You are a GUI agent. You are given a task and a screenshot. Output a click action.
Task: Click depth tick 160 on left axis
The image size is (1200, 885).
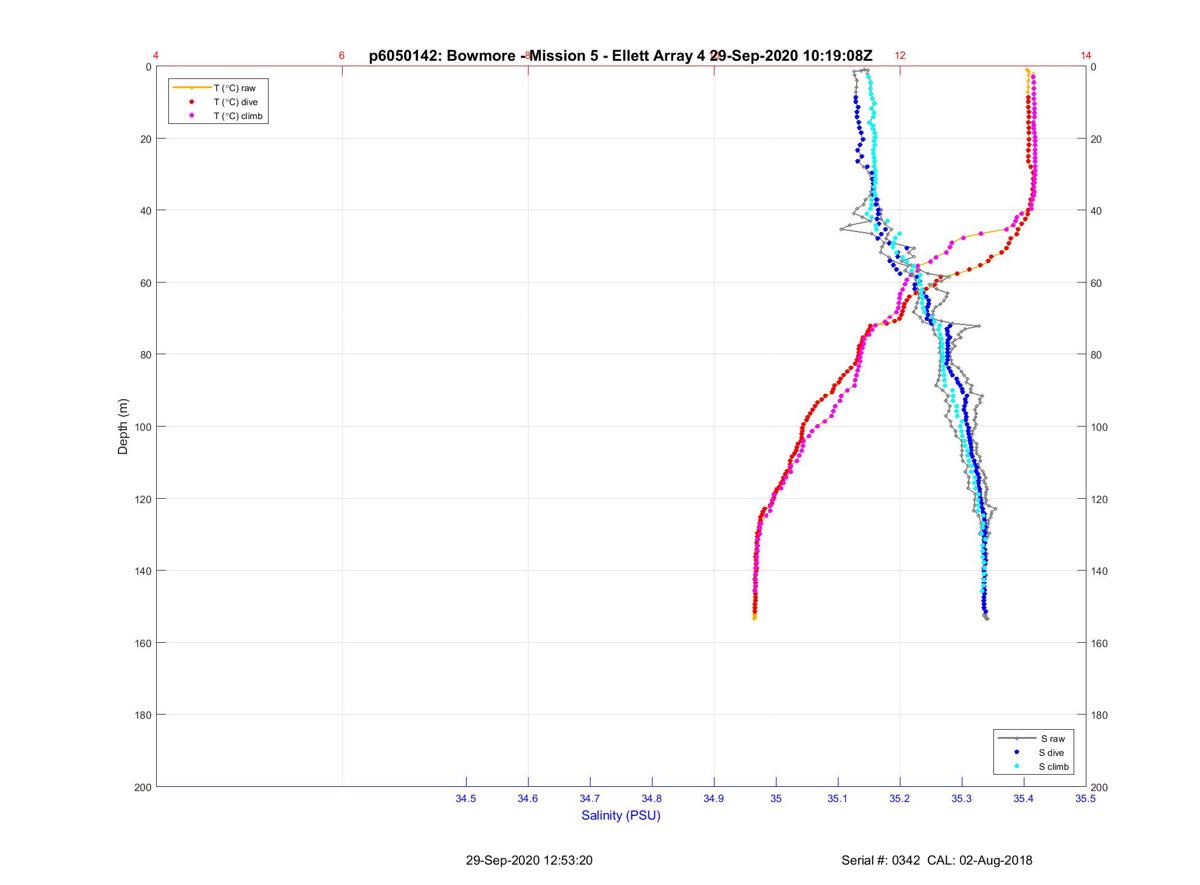(142, 643)
